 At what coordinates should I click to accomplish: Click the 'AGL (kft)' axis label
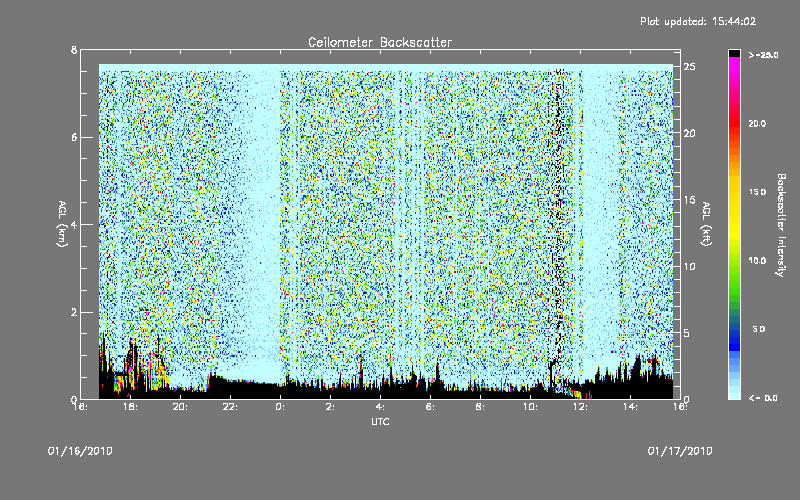point(706,224)
